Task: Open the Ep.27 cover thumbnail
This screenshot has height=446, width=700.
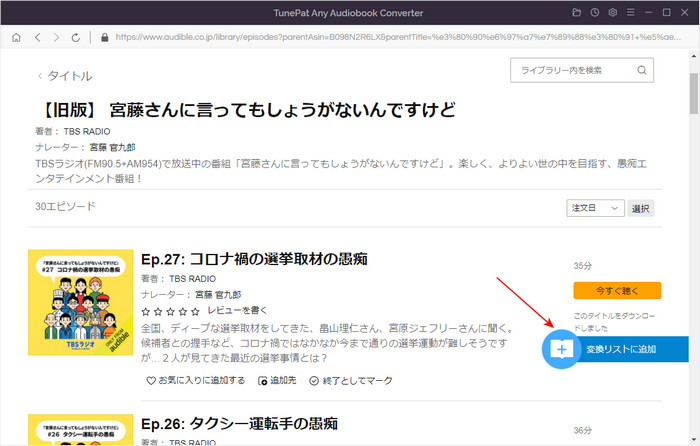Action: coord(80,302)
